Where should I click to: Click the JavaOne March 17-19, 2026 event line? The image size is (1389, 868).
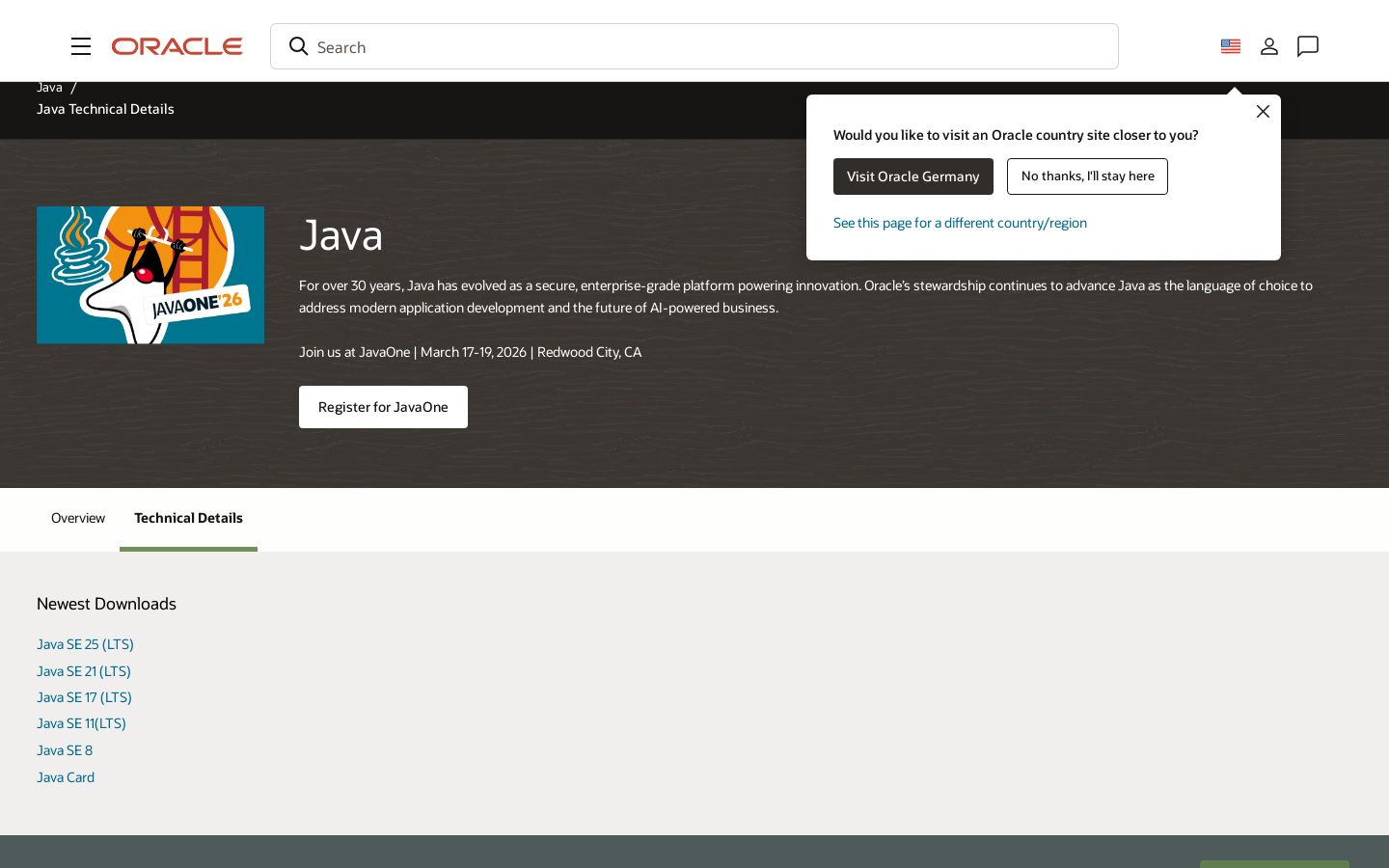click(x=470, y=352)
